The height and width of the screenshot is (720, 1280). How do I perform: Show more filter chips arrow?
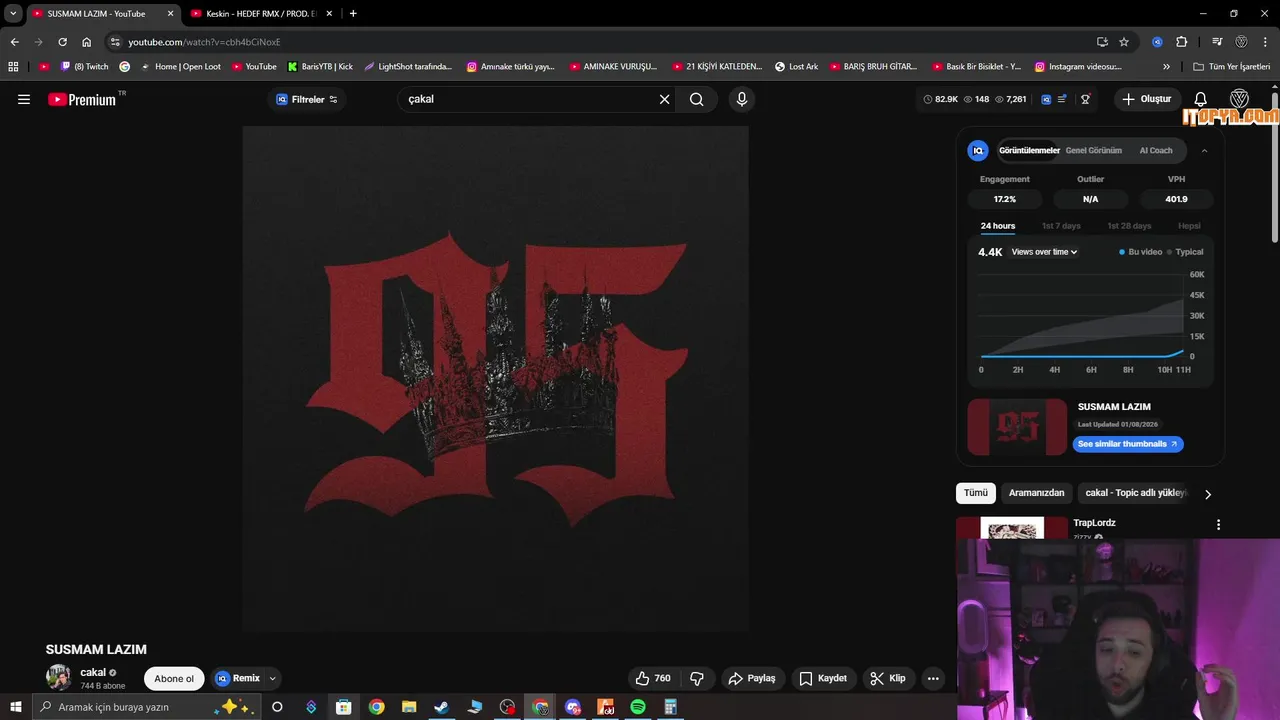point(1207,494)
